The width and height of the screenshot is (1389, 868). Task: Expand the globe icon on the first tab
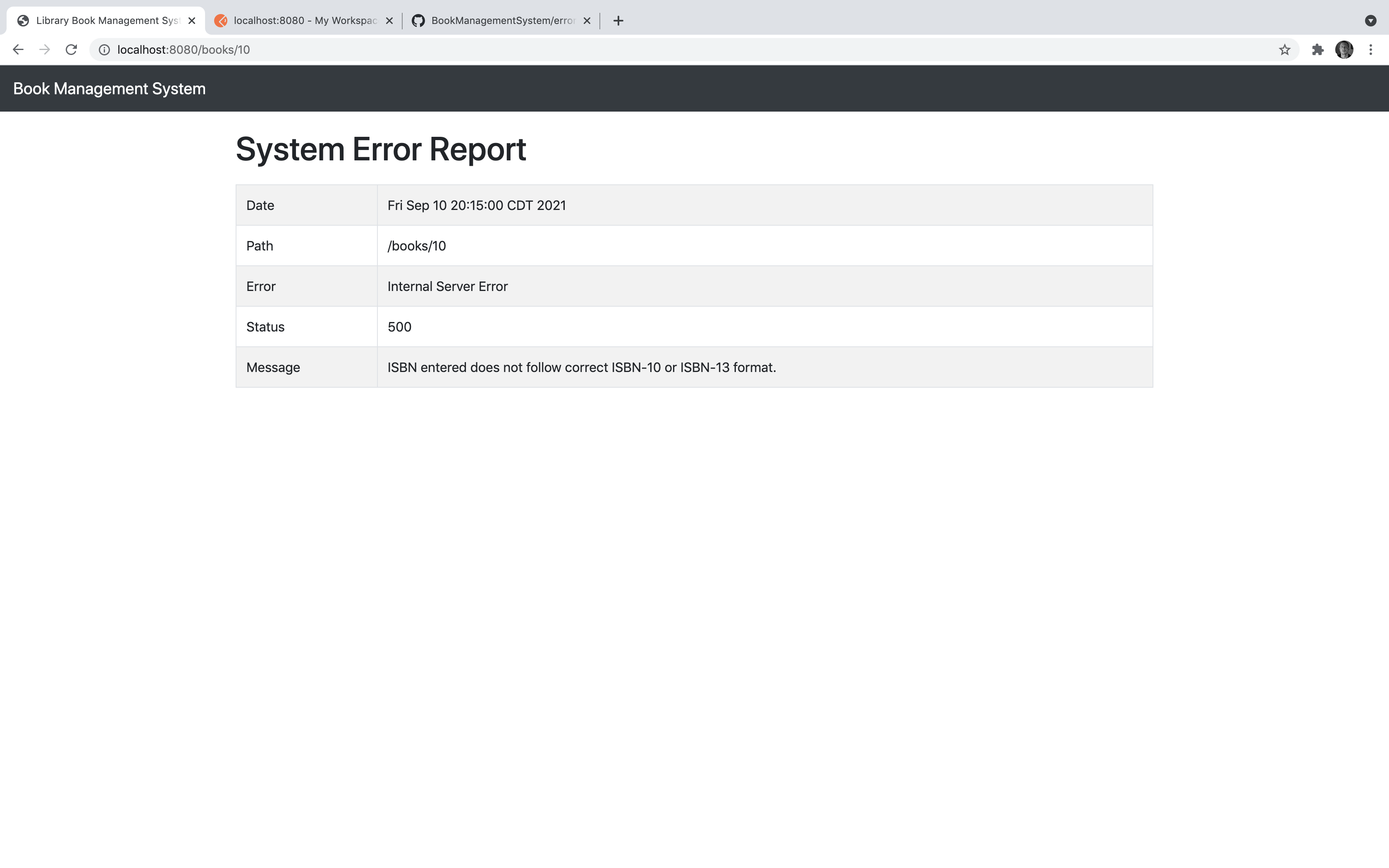(x=23, y=21)
